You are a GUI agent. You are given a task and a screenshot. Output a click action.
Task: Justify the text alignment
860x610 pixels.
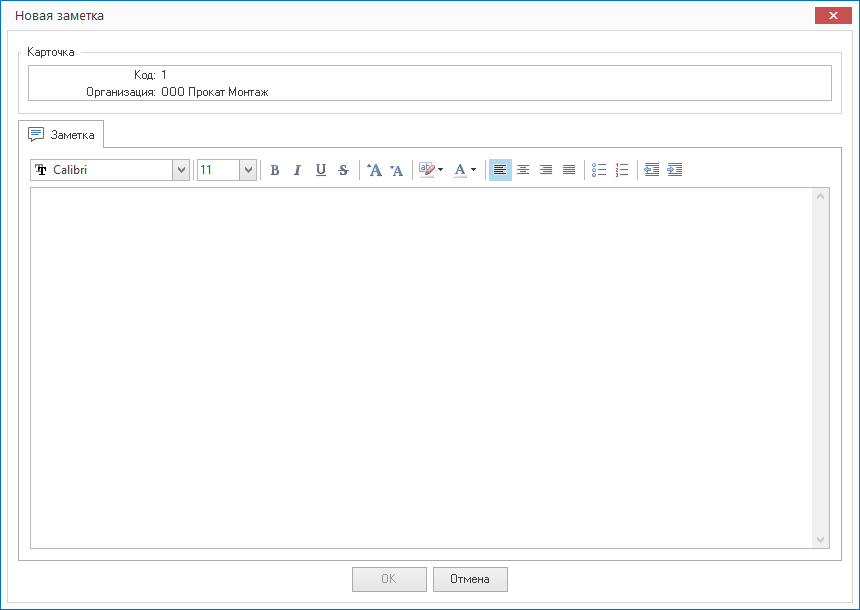click(569, 170)
